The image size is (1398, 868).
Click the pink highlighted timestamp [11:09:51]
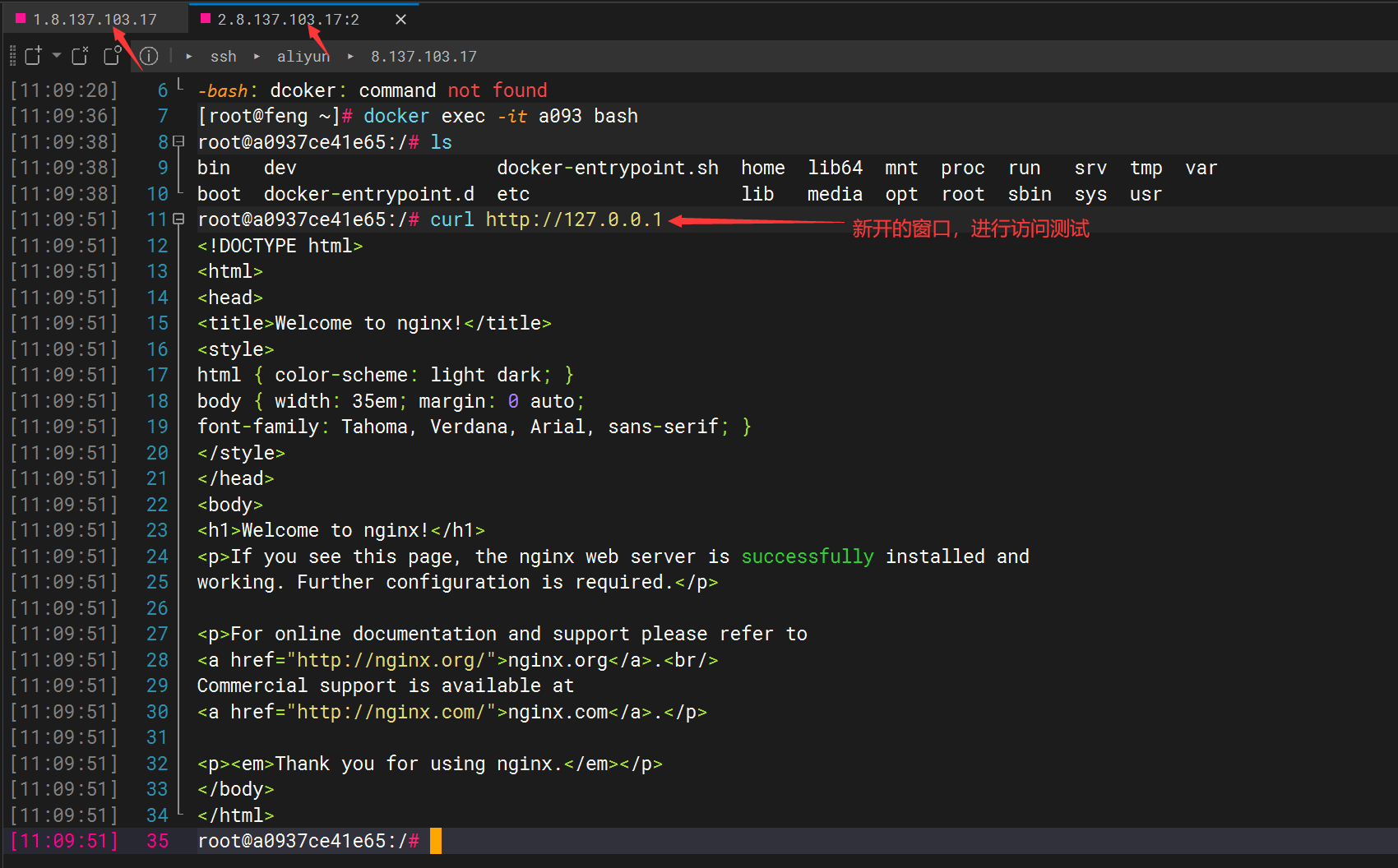[64, 841]
